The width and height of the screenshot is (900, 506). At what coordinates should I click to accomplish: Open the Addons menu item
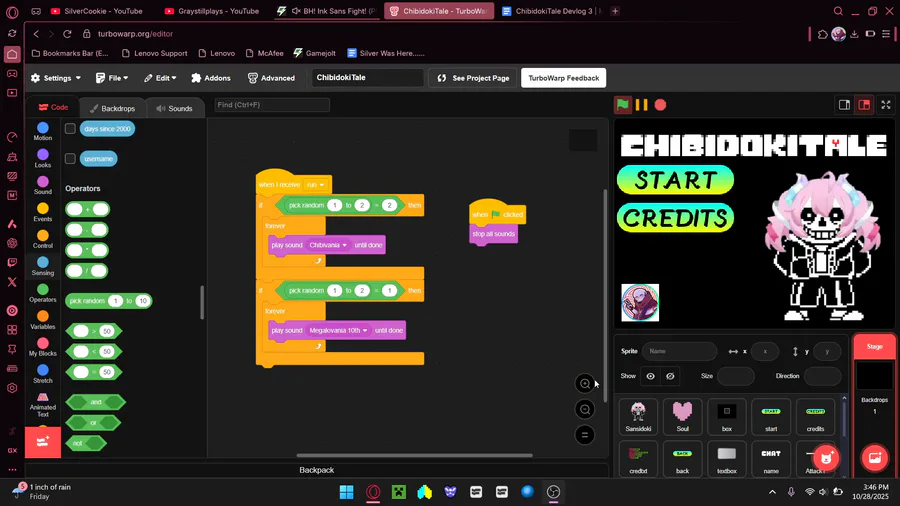[x=211, y=78]
